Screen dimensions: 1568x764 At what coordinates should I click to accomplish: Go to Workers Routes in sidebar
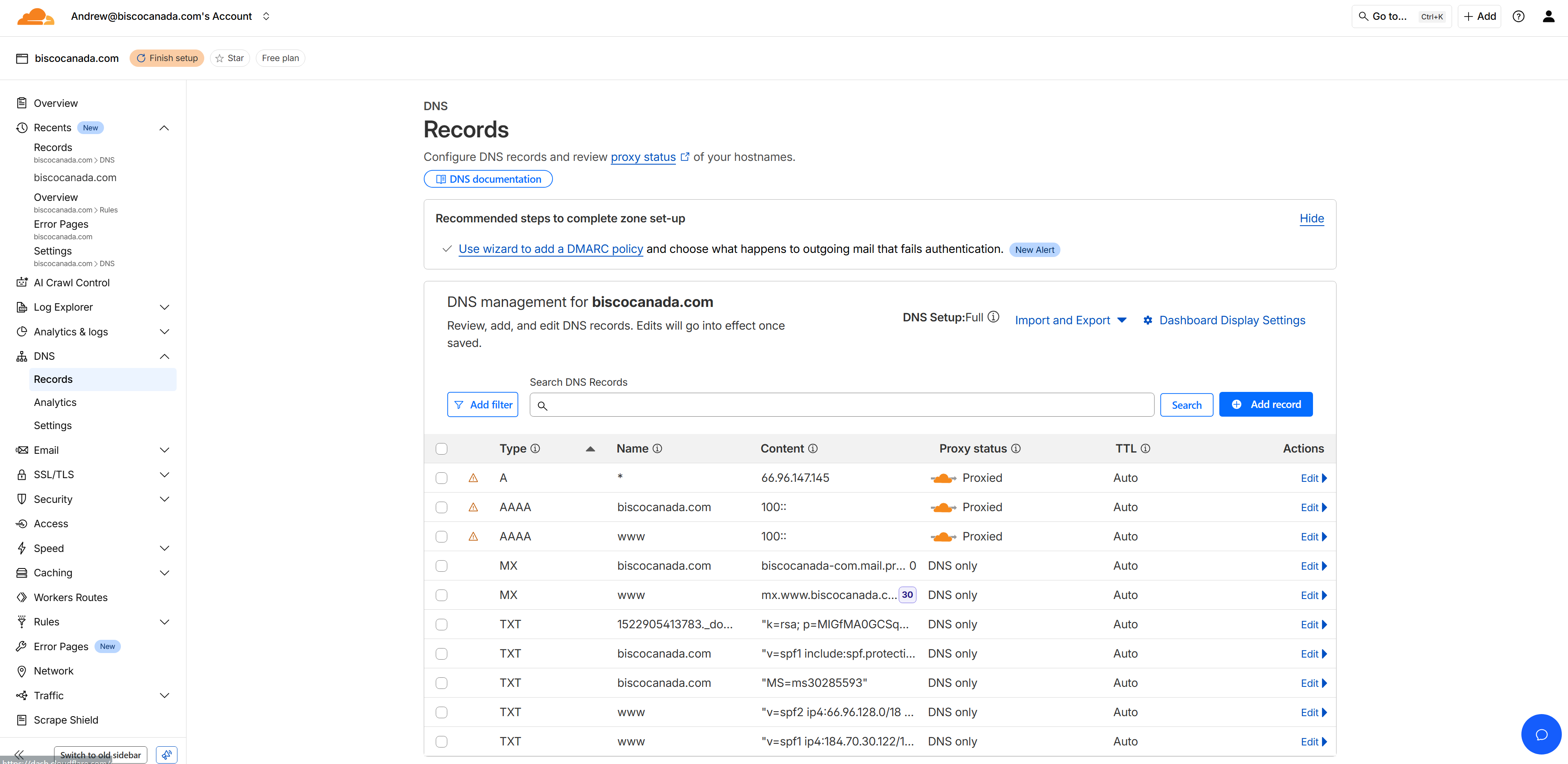tap(71, 597)
